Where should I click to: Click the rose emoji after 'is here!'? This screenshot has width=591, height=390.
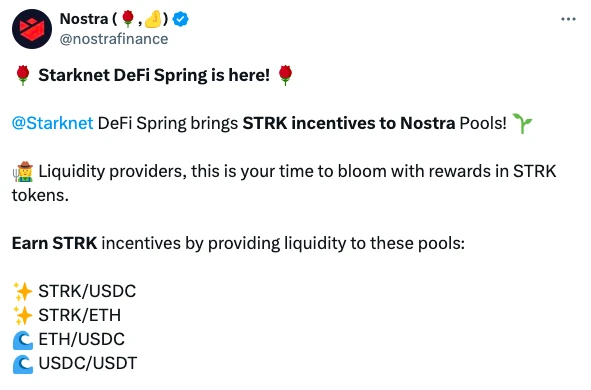pyautogui.click(x=285, y=75)
